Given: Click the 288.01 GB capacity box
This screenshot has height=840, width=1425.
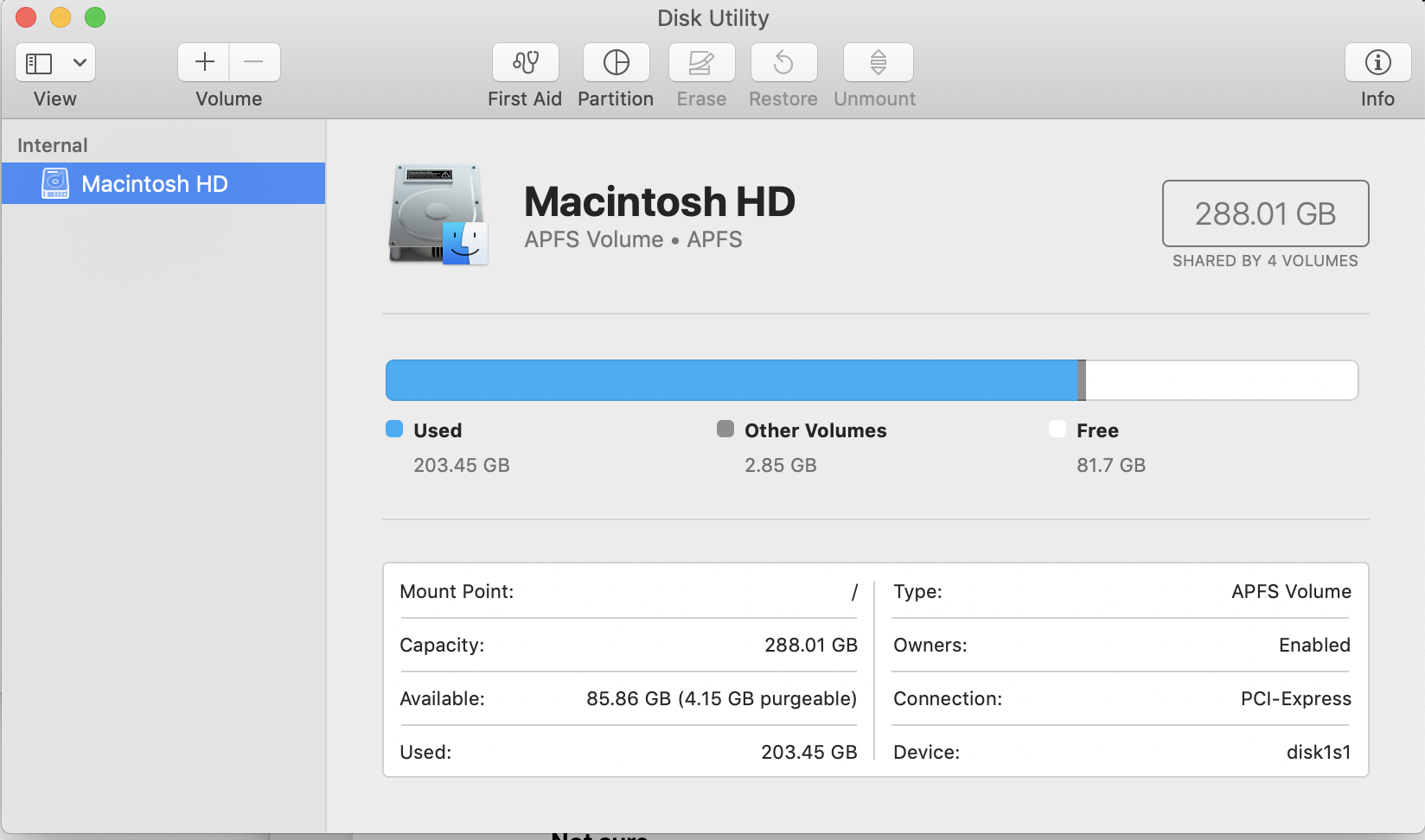Looking at the screenshot, I should [x=1265, y=213].
